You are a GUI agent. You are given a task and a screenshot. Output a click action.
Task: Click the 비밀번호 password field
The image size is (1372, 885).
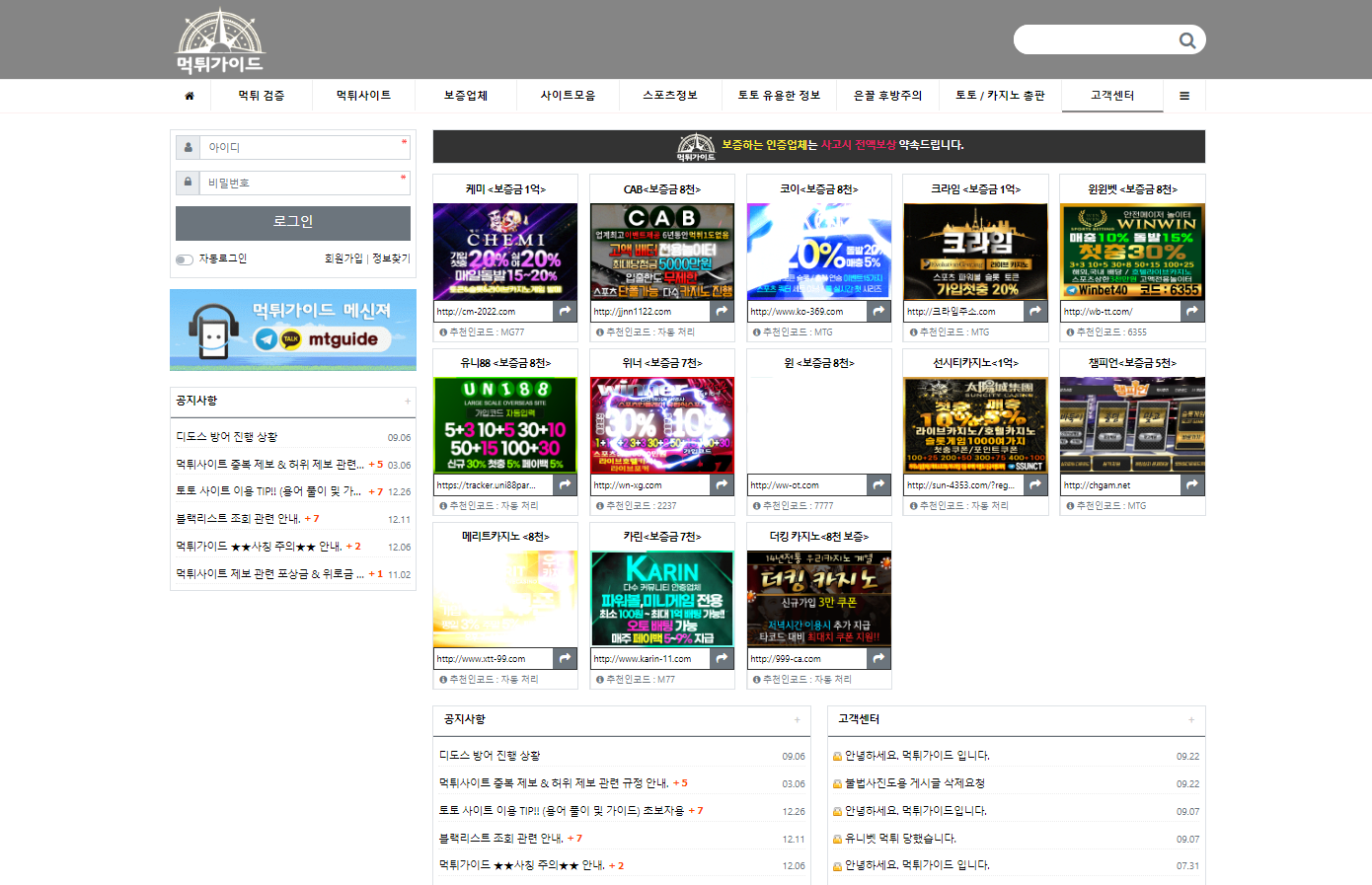point(303,183)
